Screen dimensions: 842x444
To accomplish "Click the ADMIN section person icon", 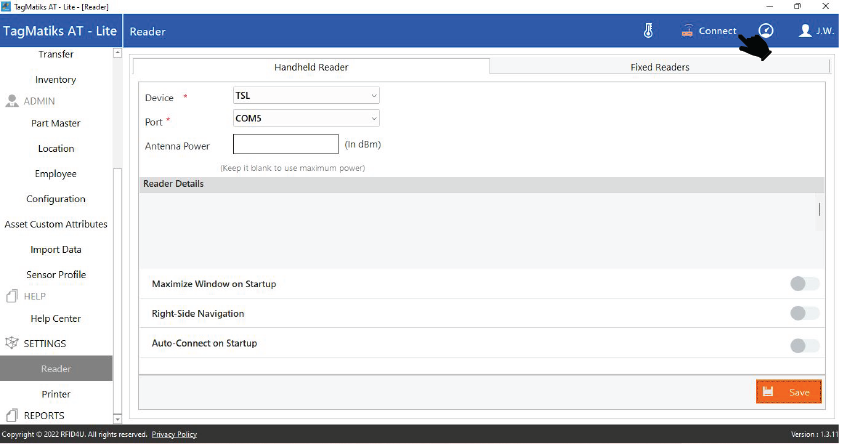I will click(13, 101).
